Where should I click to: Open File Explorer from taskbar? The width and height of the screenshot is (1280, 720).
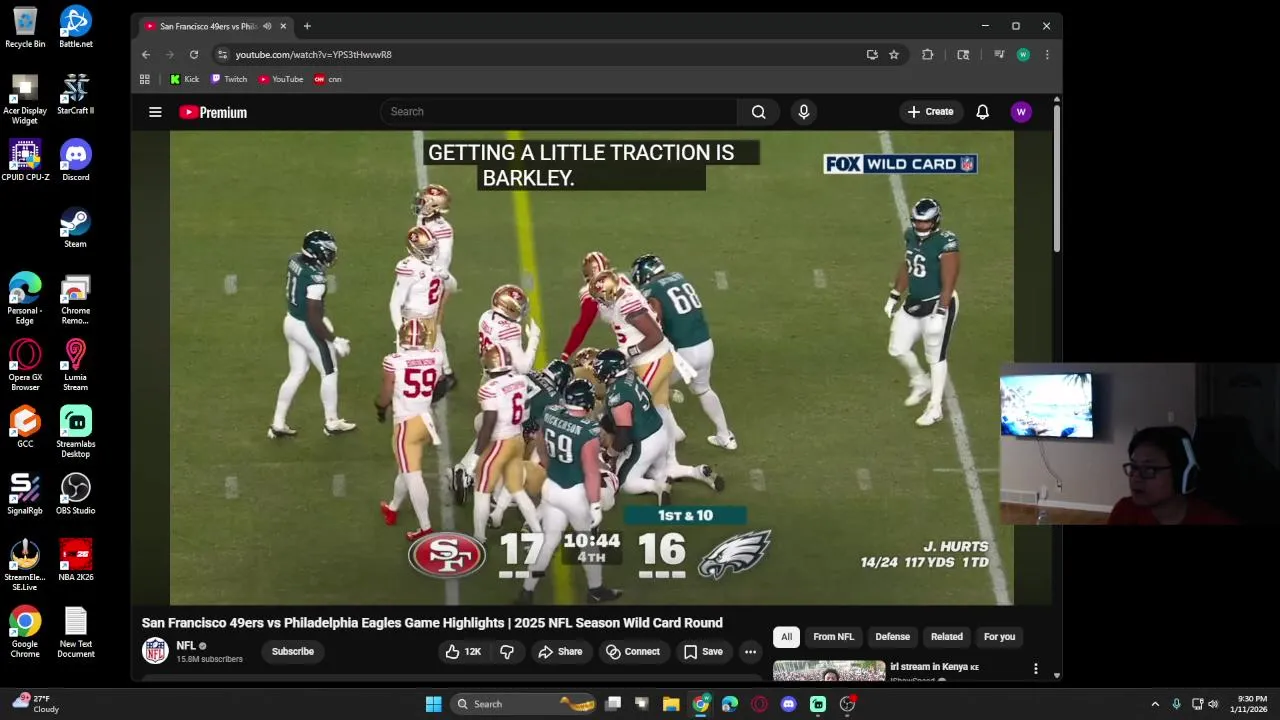(671, 704)
